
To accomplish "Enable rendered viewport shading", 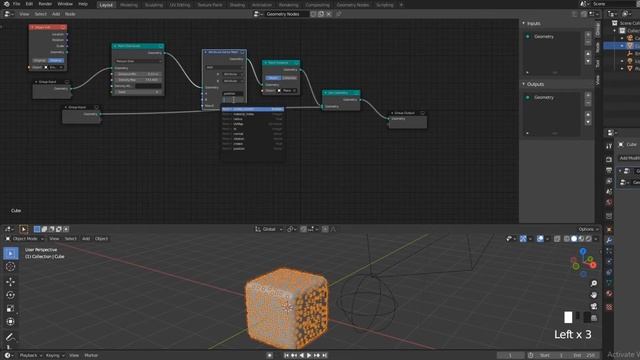I will pyautogui.click(x=589, y=239).
